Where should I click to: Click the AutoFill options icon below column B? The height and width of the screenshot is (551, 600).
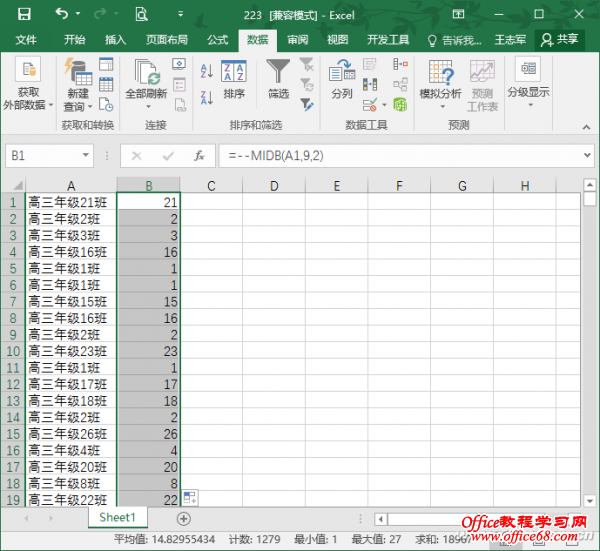(x=190, y=497)
